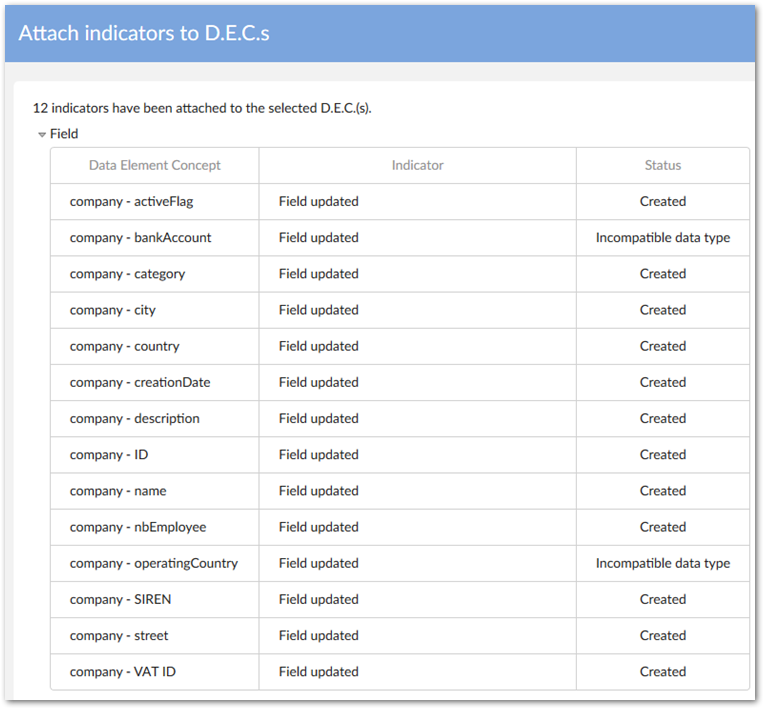This screenshot has width=764, height=709.
Task: Select the company - operatingCountry row
Action: 154,563
